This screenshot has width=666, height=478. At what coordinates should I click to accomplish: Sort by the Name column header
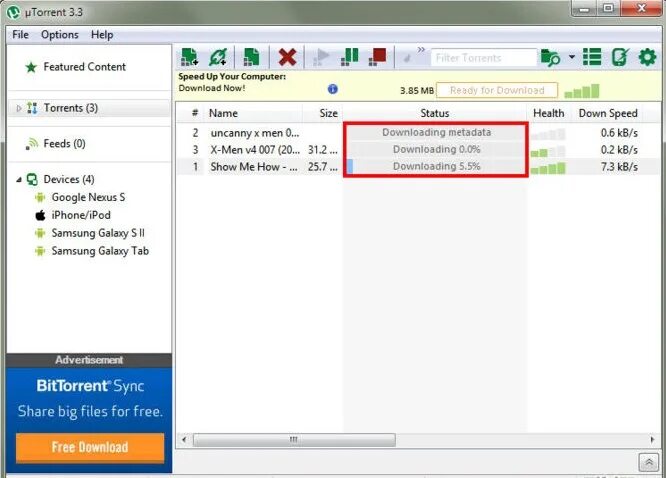[223, 113]
